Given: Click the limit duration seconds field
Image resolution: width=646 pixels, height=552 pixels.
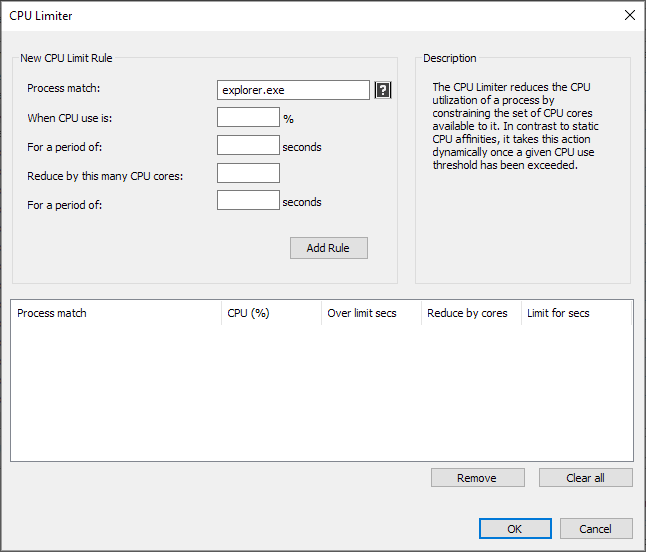Looking at the screenshot, I should (248, 200).
